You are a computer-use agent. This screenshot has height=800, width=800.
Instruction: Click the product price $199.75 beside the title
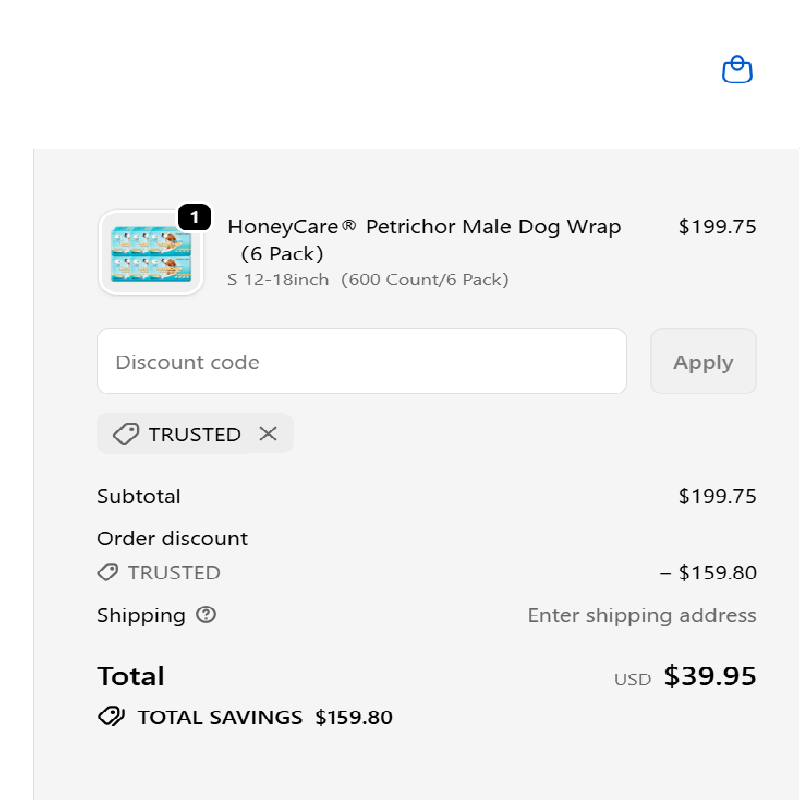coord(717,227)
